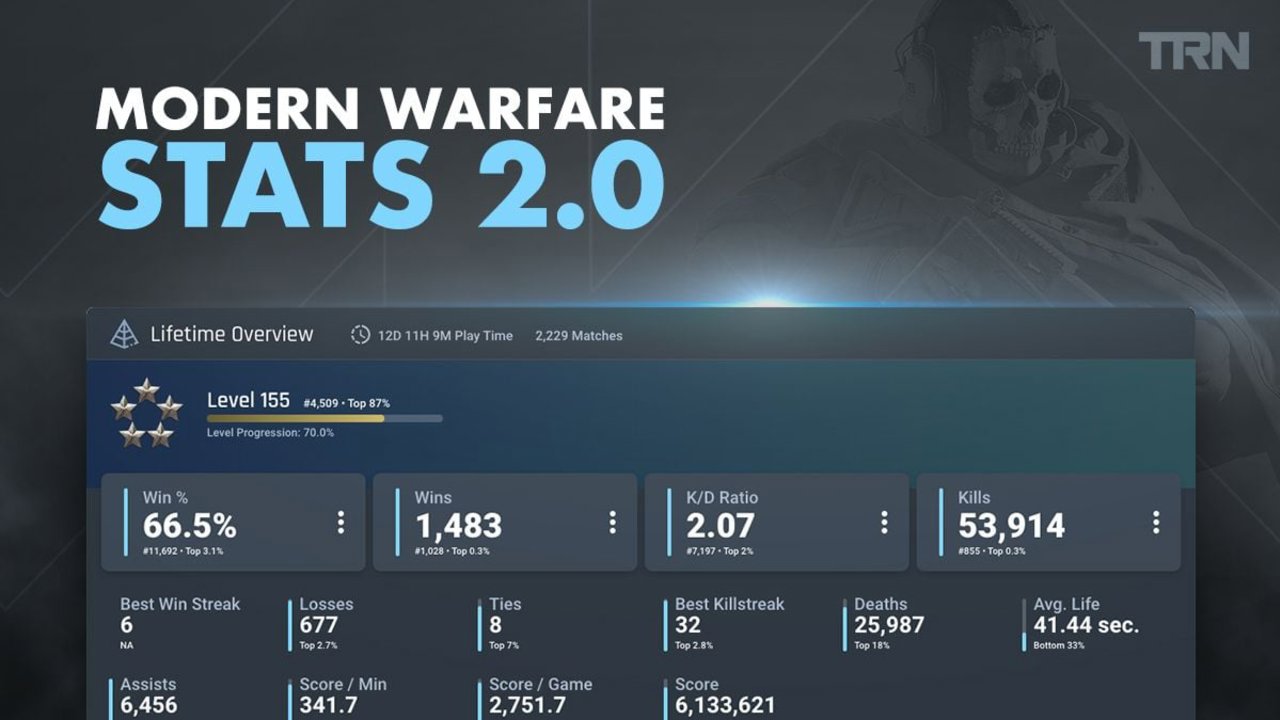Click the Deaths value 25,987
1280x720 pixels.
pos(889,626)
